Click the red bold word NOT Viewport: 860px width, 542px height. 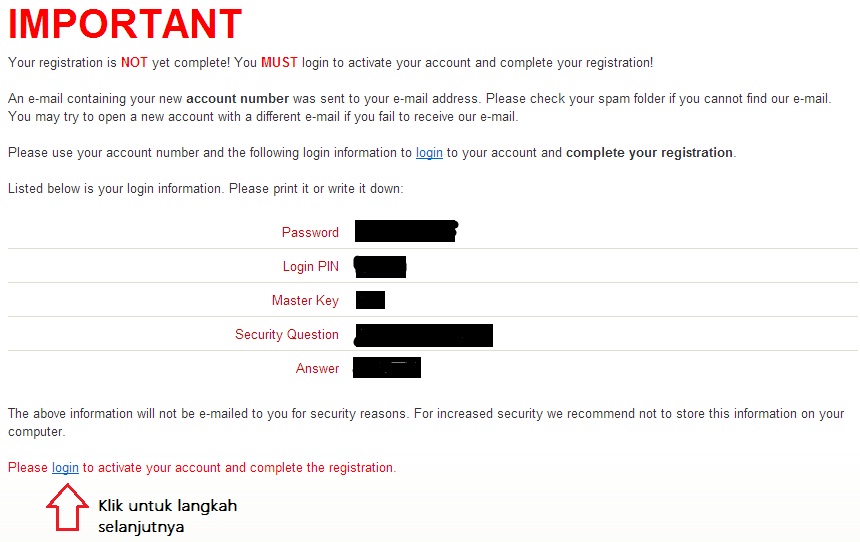(134, 62)
